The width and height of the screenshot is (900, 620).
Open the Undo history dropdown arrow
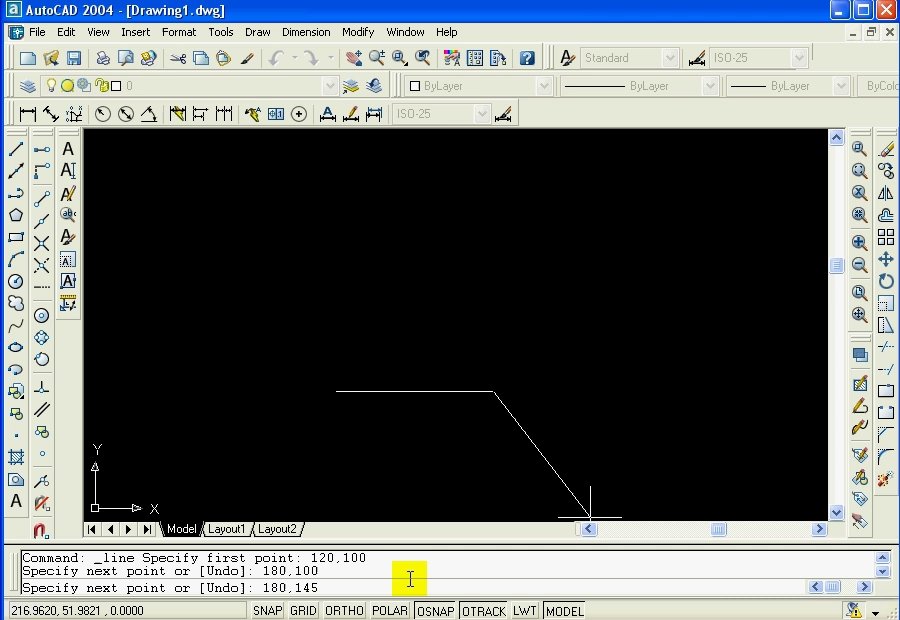(x=294, y=58)
